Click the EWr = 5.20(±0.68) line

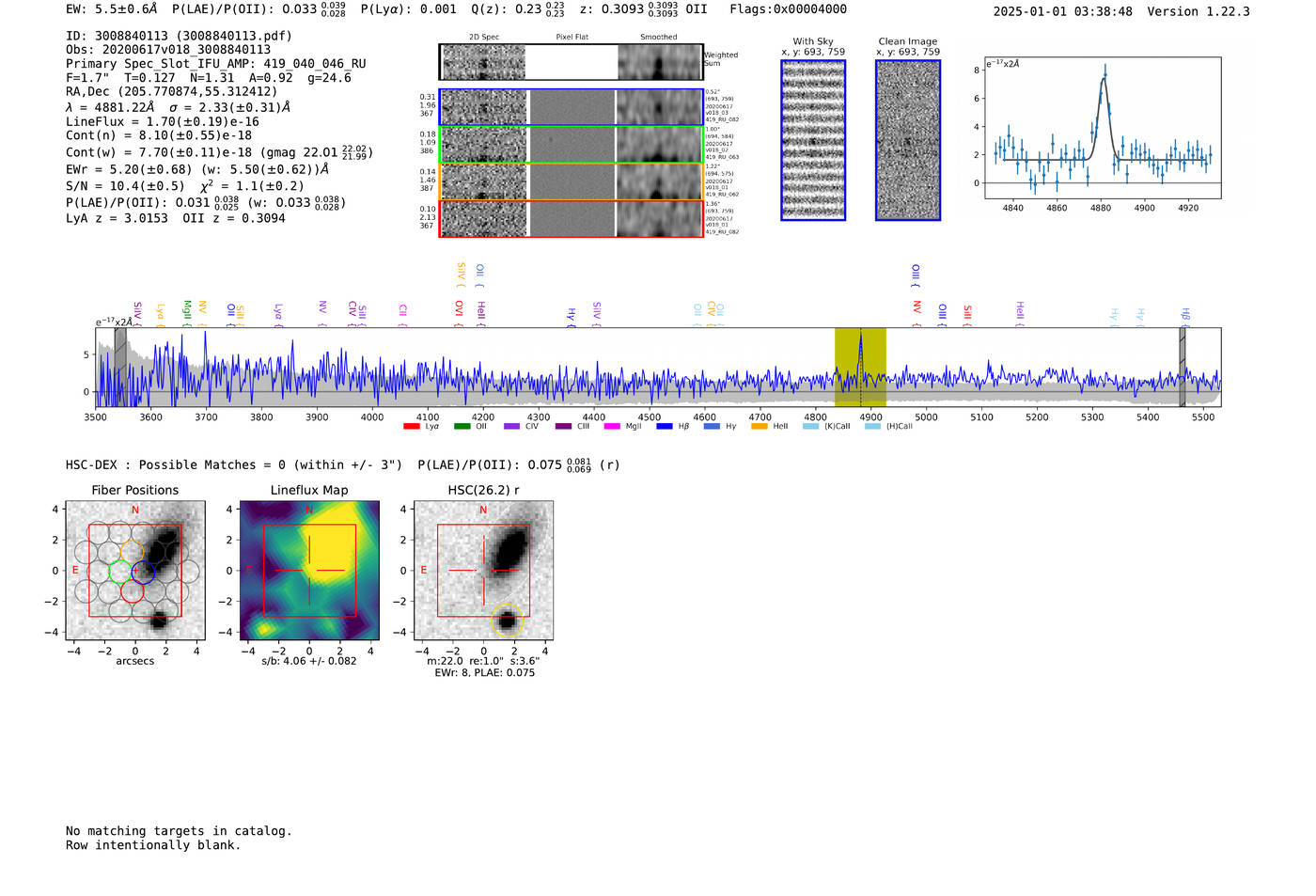coord(197,170)
